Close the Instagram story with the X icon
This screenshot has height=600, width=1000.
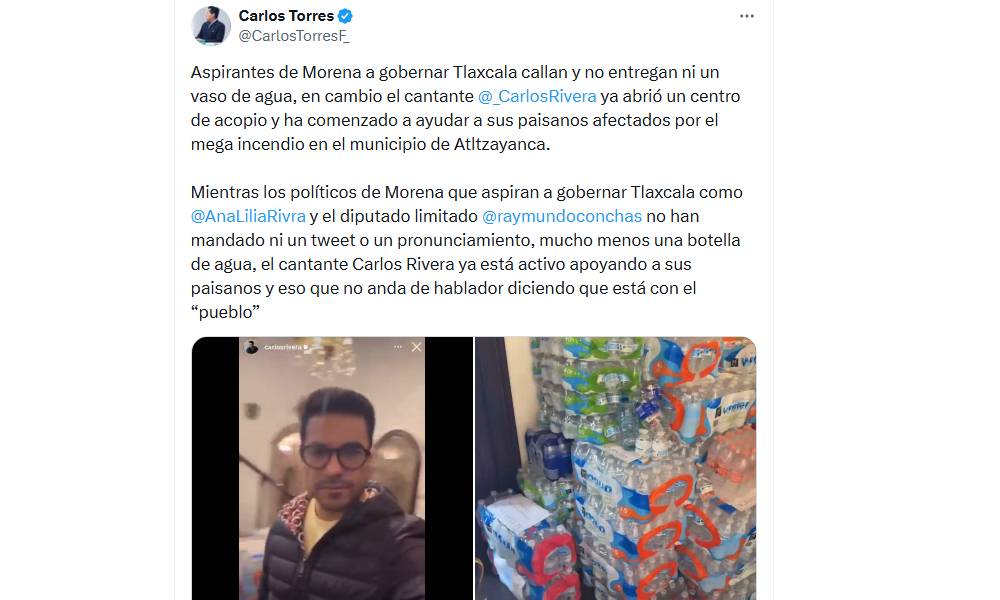point(416,347)
